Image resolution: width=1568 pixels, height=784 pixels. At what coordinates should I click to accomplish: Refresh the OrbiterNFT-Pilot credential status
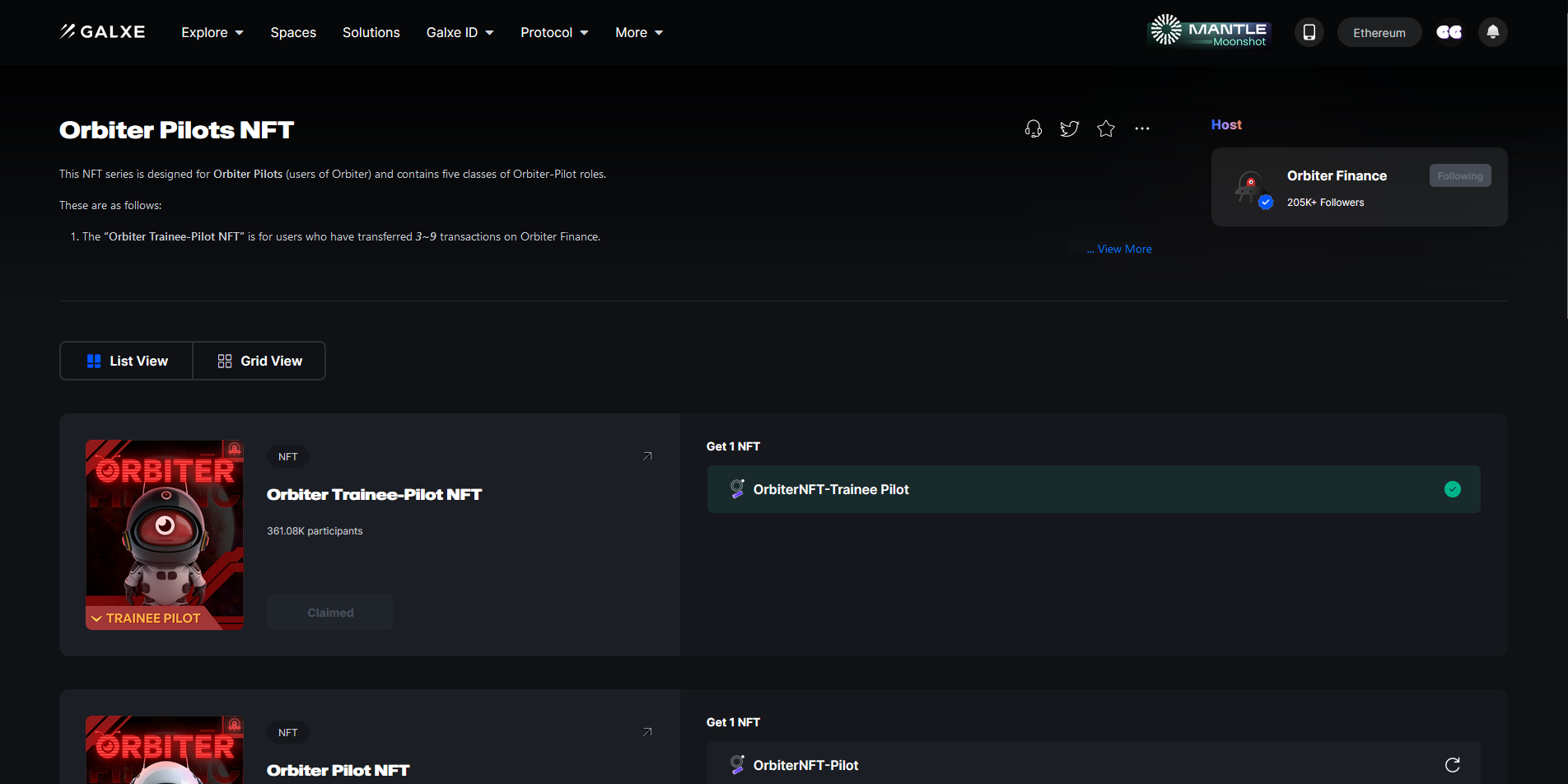(x=1452, y=765)
